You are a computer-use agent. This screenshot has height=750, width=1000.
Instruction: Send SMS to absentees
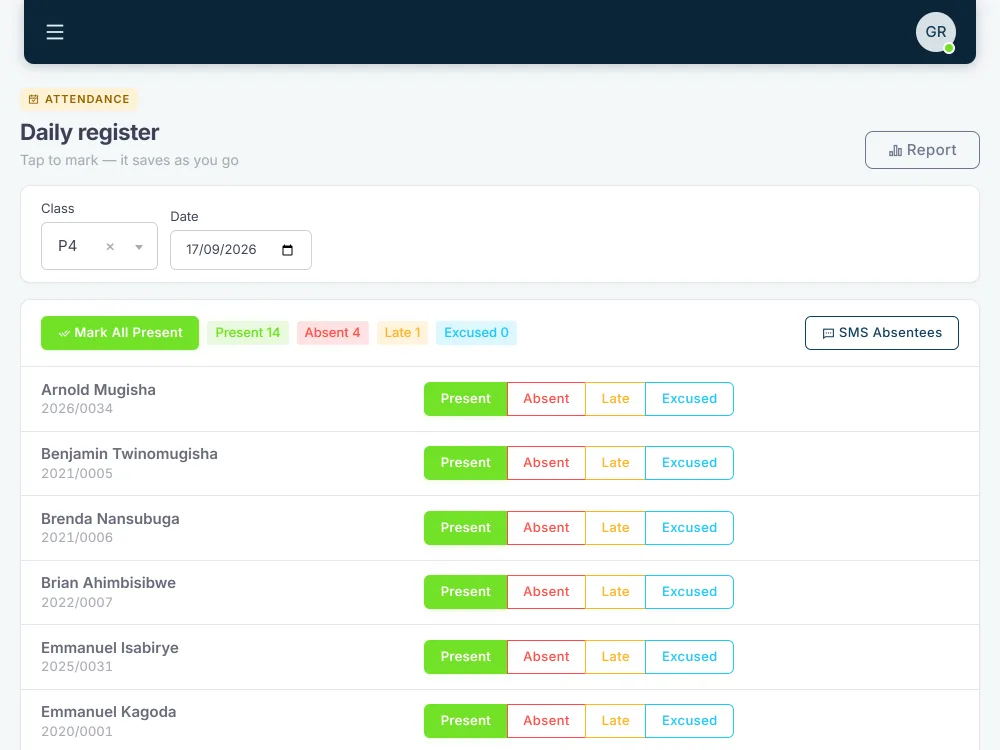881,333
